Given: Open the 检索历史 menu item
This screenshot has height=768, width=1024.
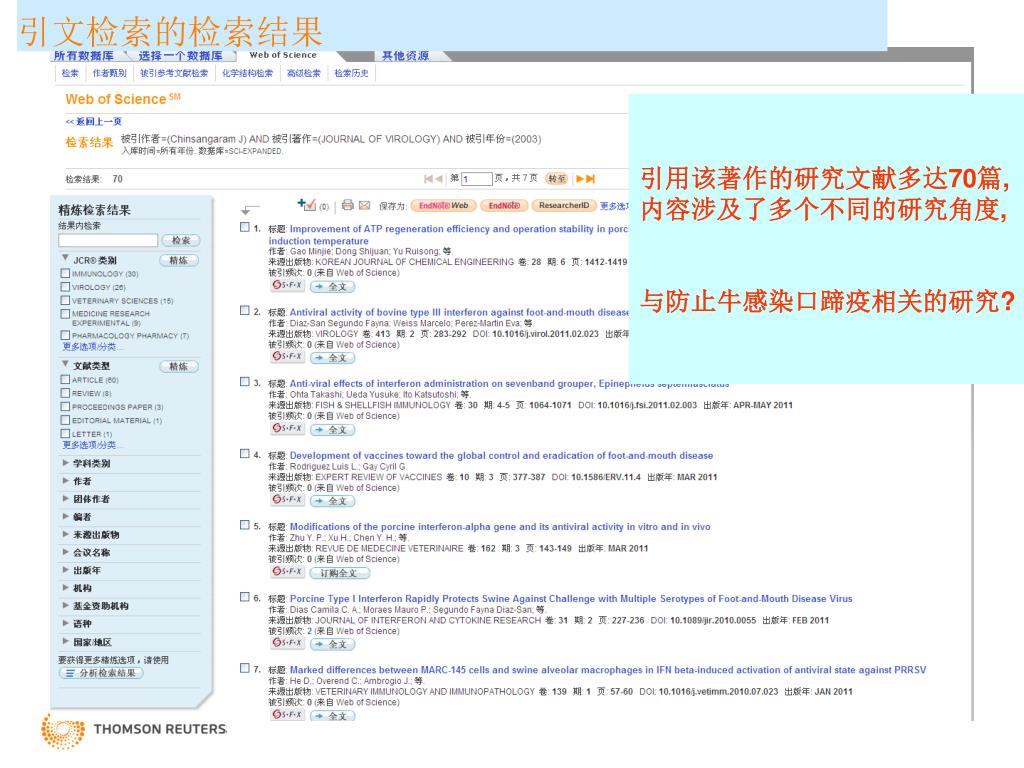Looking at the screenshot, I should pos(351,73).
